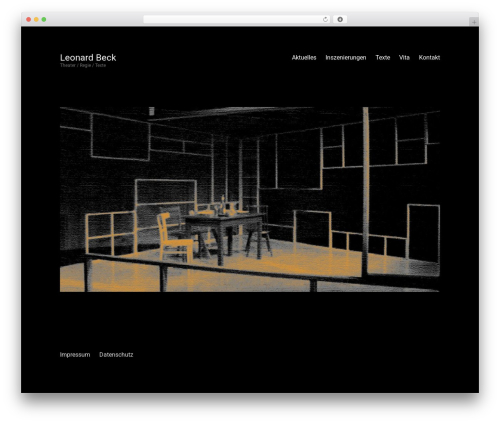
Task: Click the download icon beside the address bar
Action: tap(340, 20)
